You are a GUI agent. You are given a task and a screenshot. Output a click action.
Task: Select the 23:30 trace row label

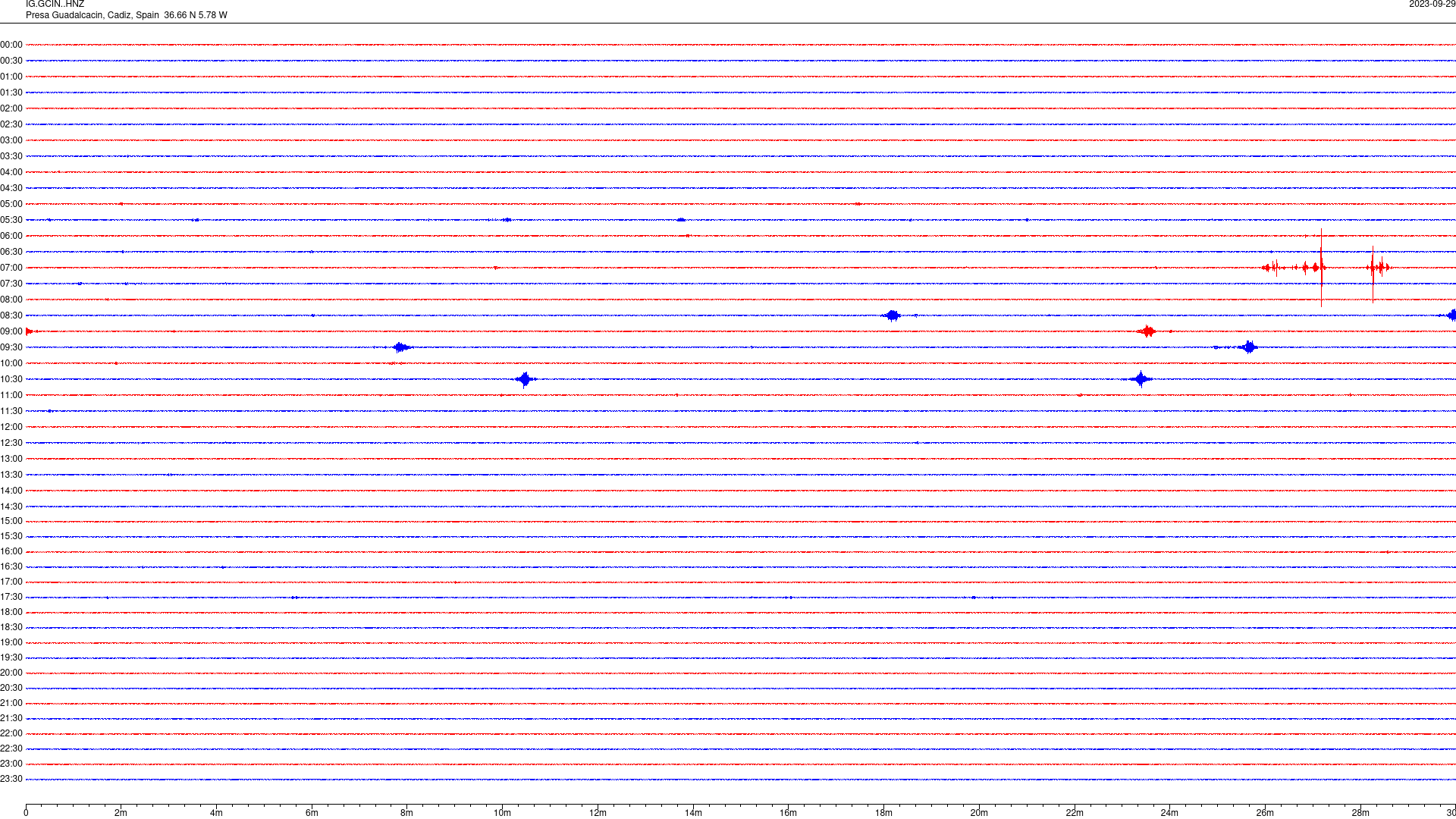[x=11, y=779]
